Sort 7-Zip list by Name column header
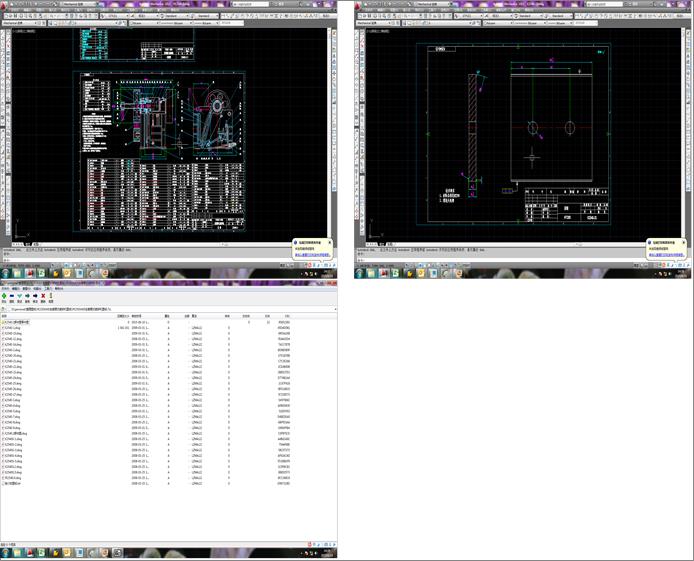Image resolution: width=694 pixels, height=561 pixels. click(58, 316)
